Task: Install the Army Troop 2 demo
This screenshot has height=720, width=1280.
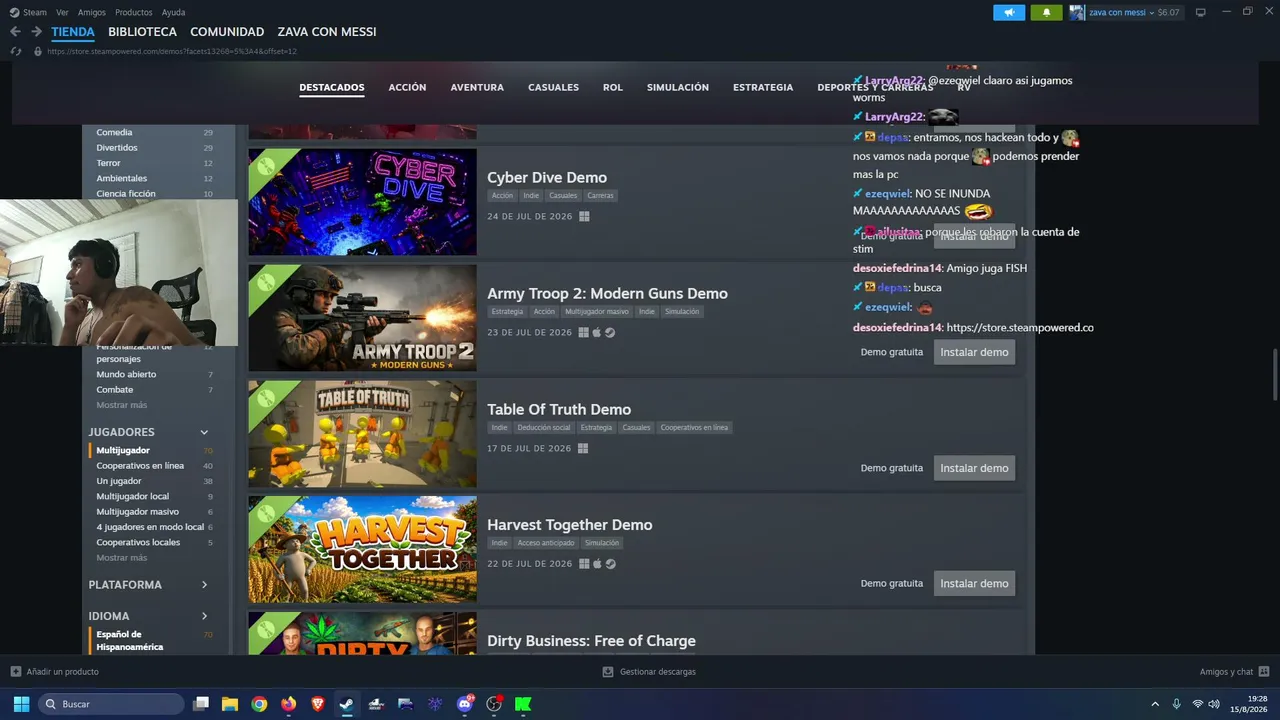Action: point(974,352)
